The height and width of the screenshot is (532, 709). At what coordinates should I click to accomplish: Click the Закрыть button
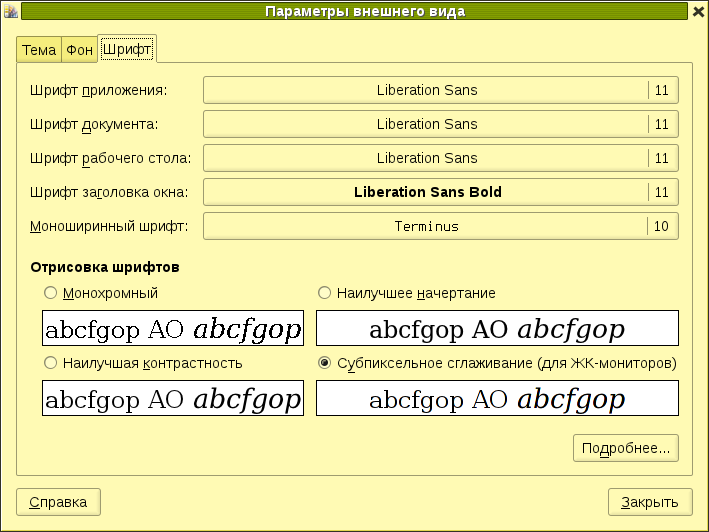[x=650, y=502]
